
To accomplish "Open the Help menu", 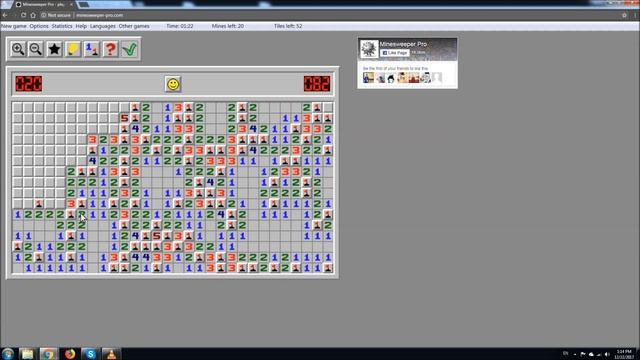I will coord(81,26).
